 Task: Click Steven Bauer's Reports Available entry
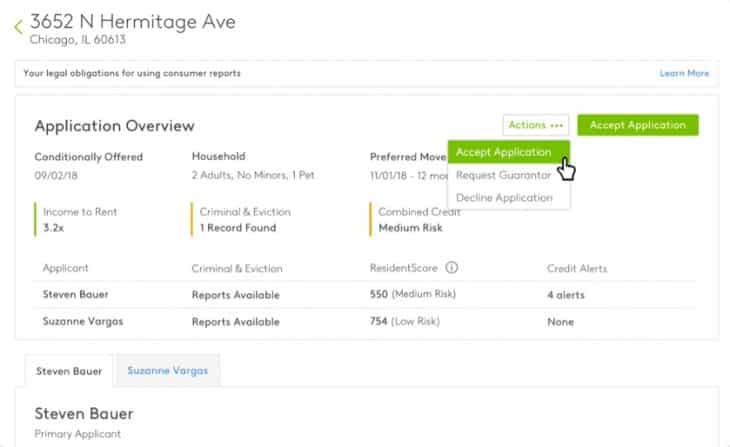tap(236, 295)
